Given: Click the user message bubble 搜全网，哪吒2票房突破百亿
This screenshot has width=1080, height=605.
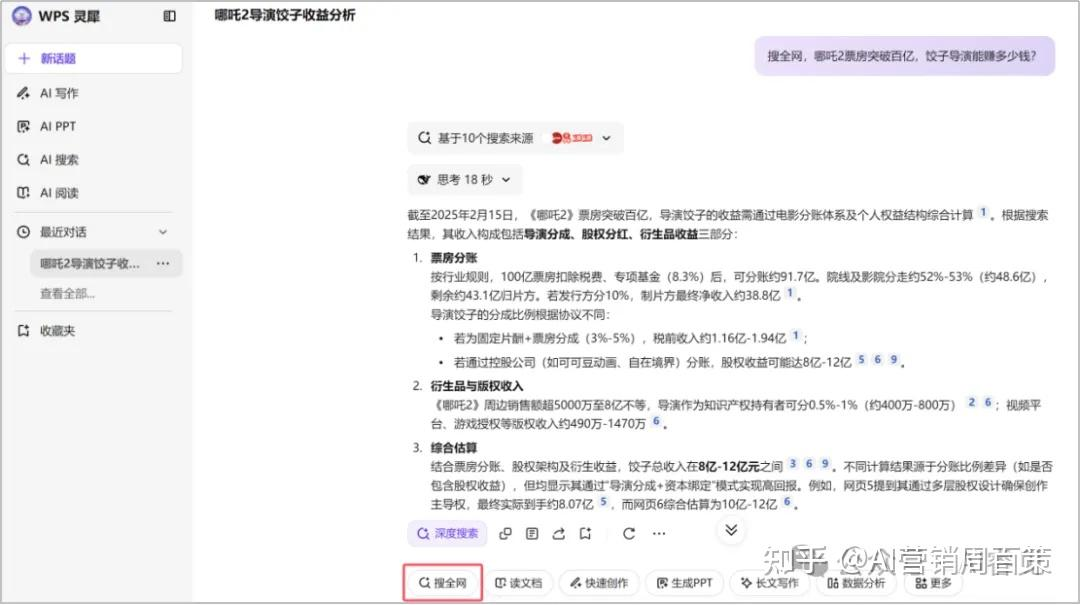Looking at the screenshot, I should pyautogui.click(x=904, y=56).
